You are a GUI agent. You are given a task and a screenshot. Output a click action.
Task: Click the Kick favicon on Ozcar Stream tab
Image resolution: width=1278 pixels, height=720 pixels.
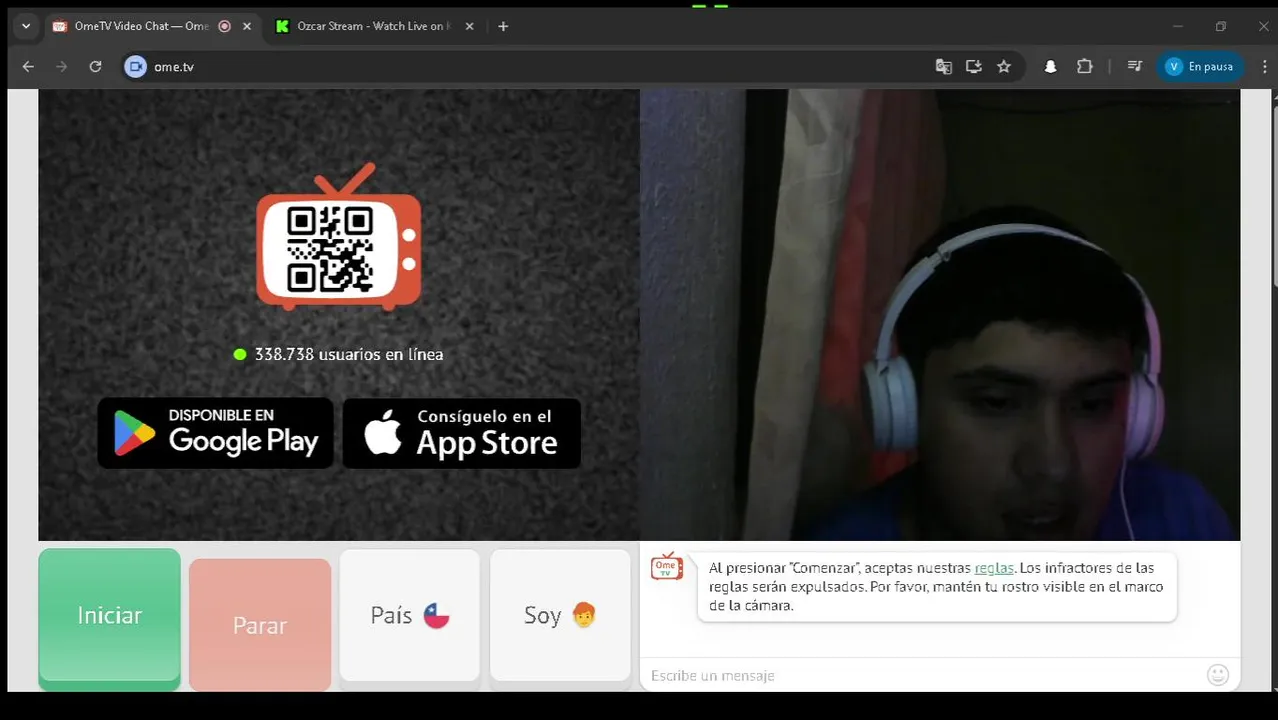(x=282, y=26)
